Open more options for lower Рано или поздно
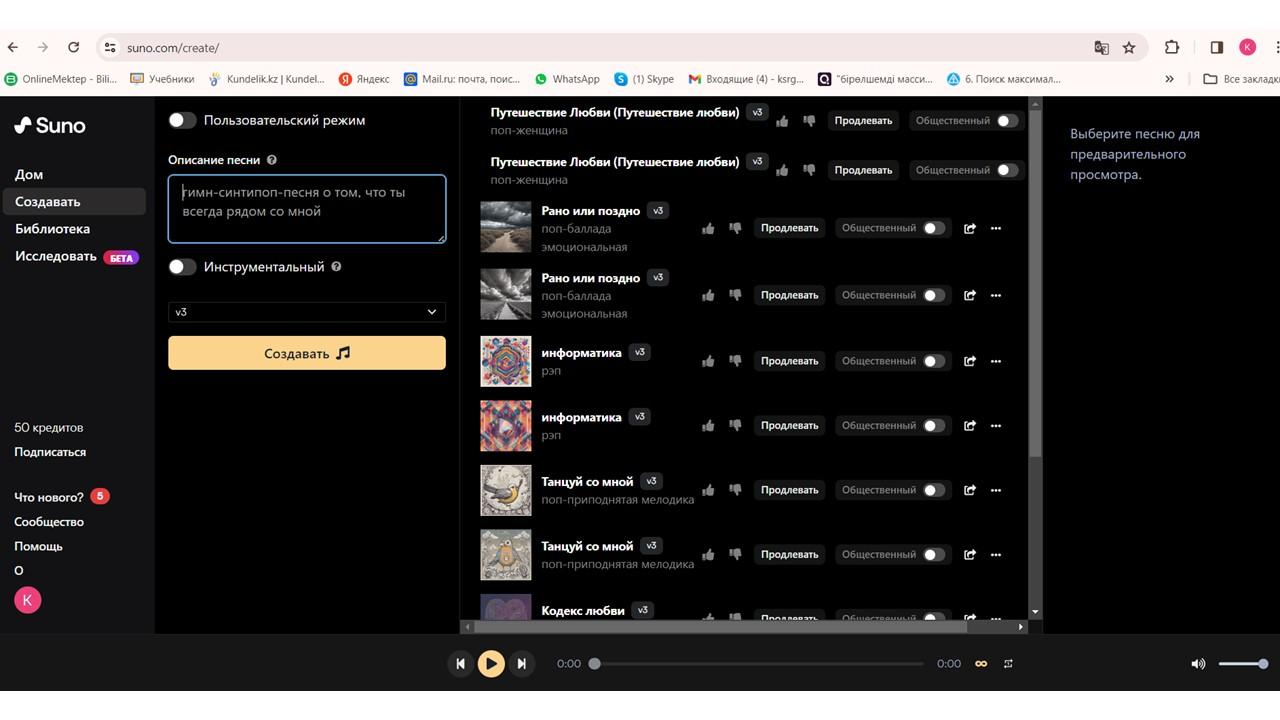 995,295
